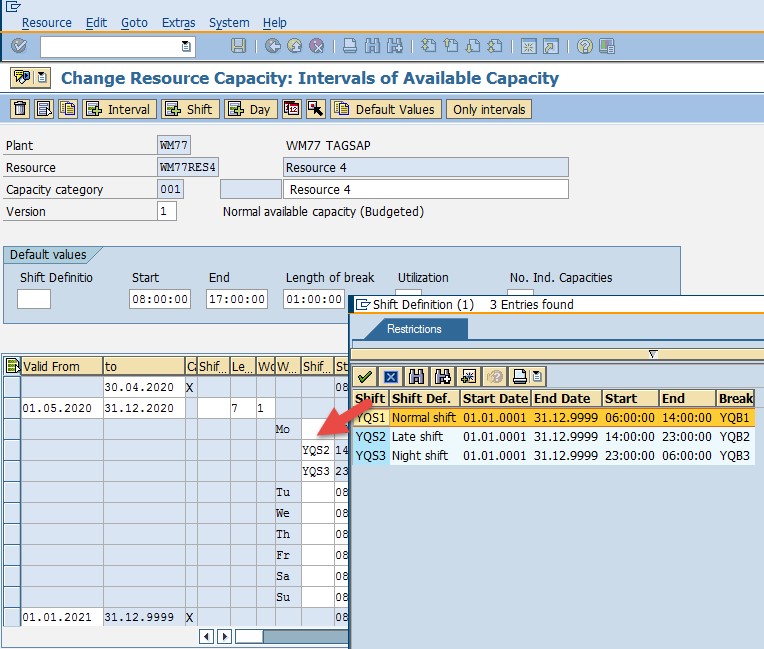Open the print options dropdown in the popup
This screenshot has width=764, height=649.
pyautogui.click(x=537, y=377)
